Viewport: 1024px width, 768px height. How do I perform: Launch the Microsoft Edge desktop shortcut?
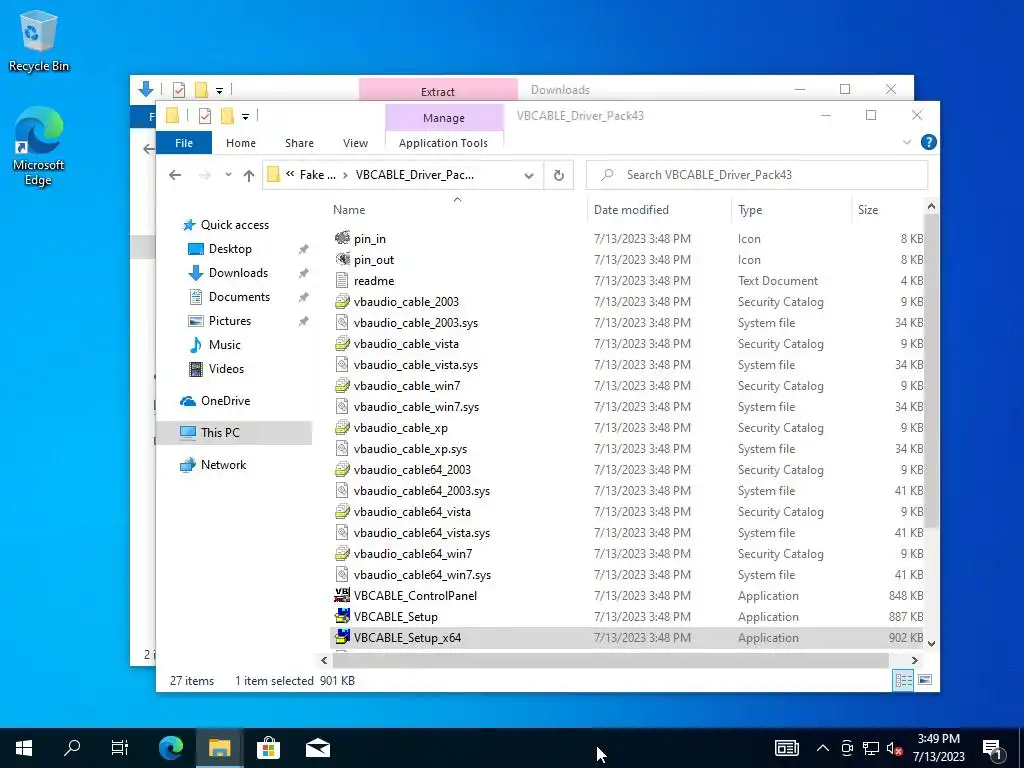tap(38, 146)
